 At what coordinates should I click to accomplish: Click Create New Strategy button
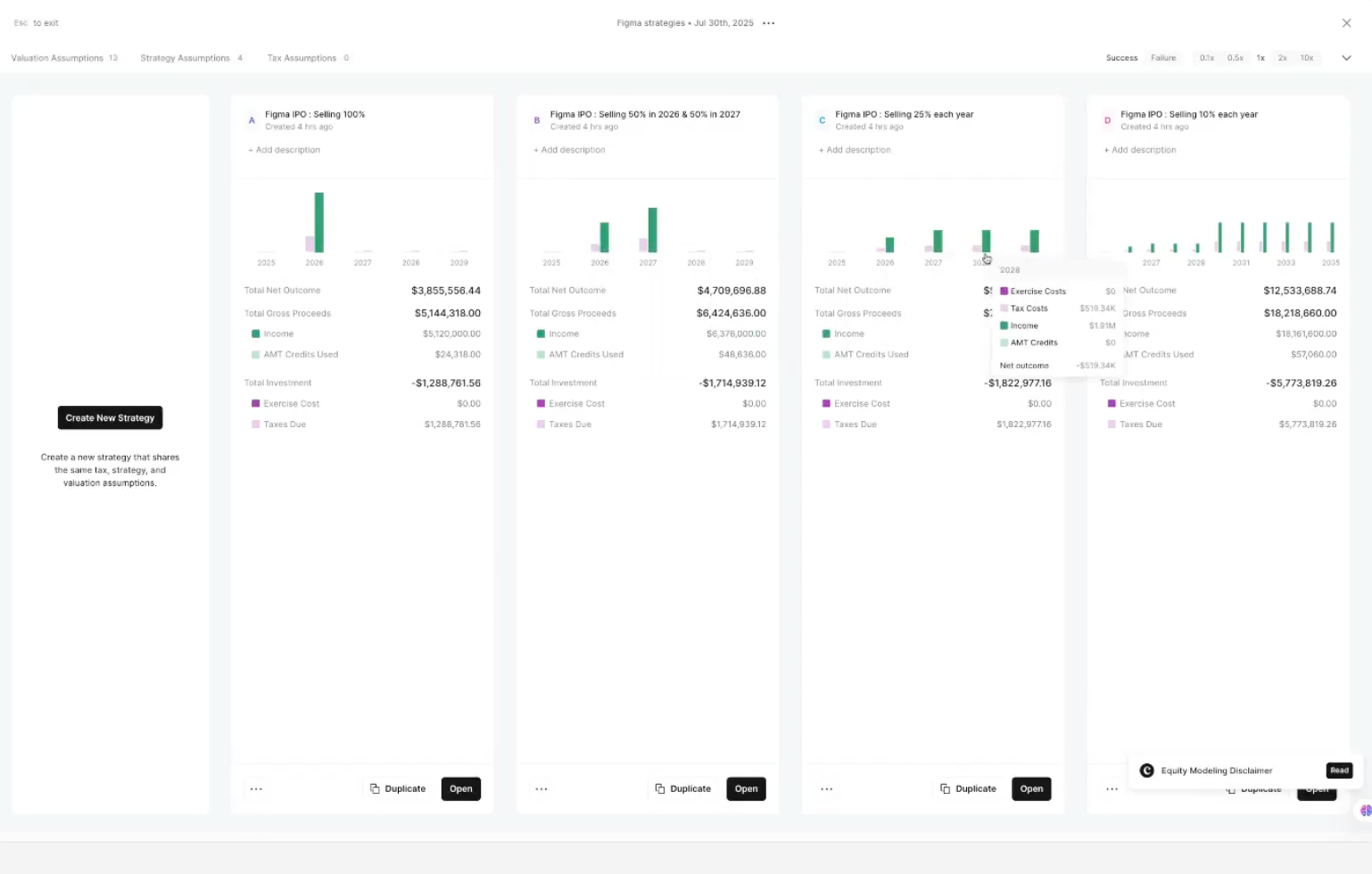110,417
